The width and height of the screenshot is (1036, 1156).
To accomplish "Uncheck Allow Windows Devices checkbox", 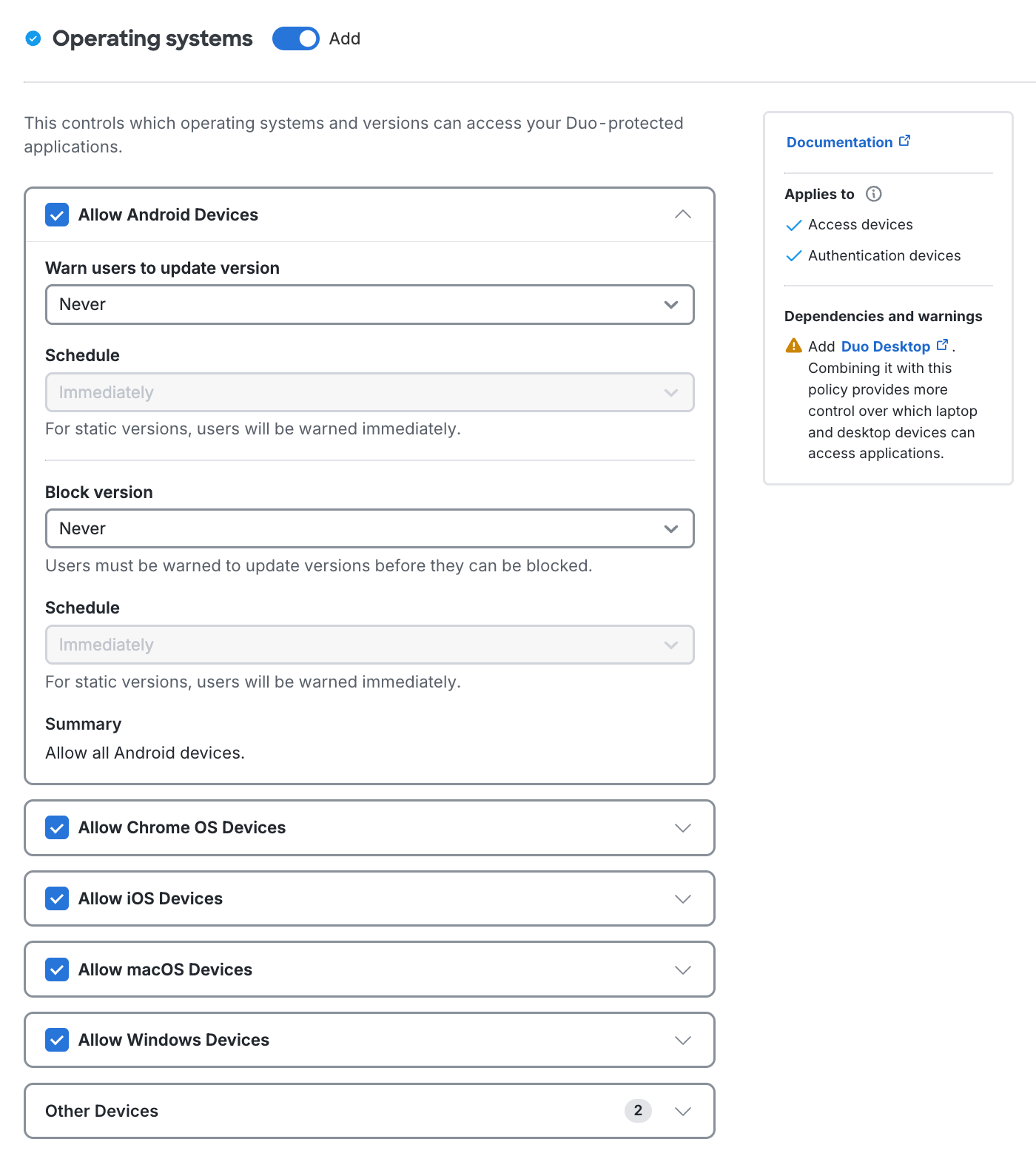I will click(57, 1040).
